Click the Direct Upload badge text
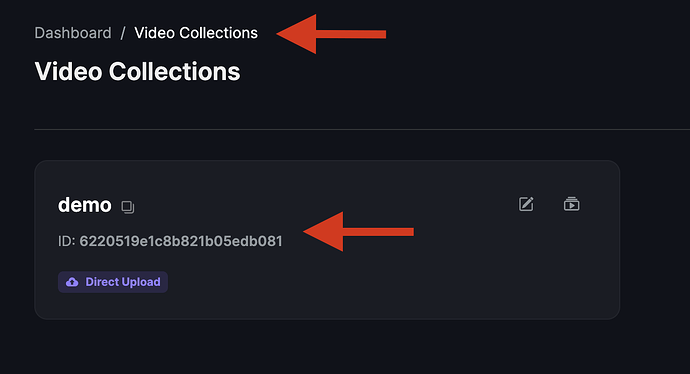Viewport: 690px width, 374px height. [x=123, y=282]
